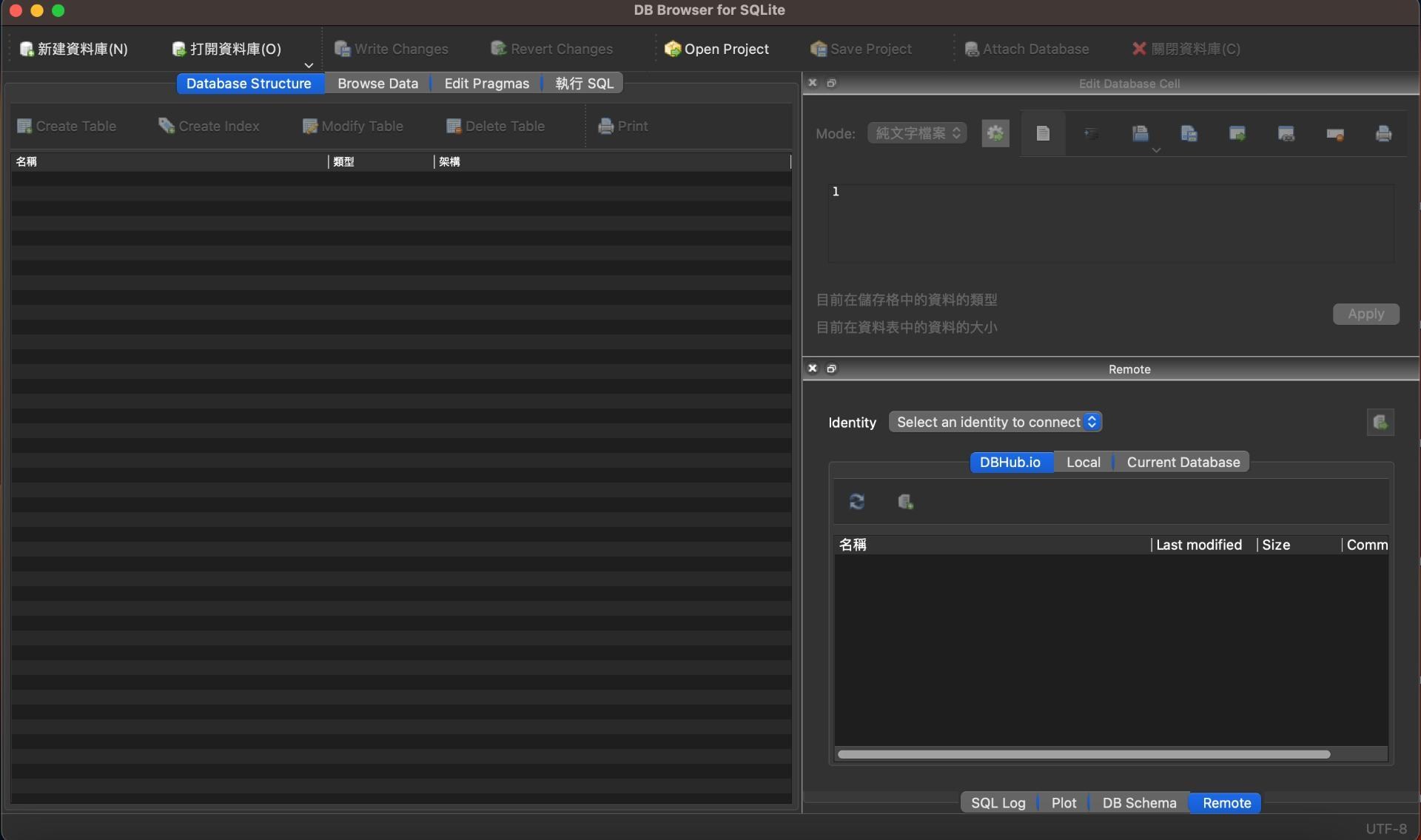Click the open-link icon in cell editor
The image size is (1421, 840).
[1286, 133]
